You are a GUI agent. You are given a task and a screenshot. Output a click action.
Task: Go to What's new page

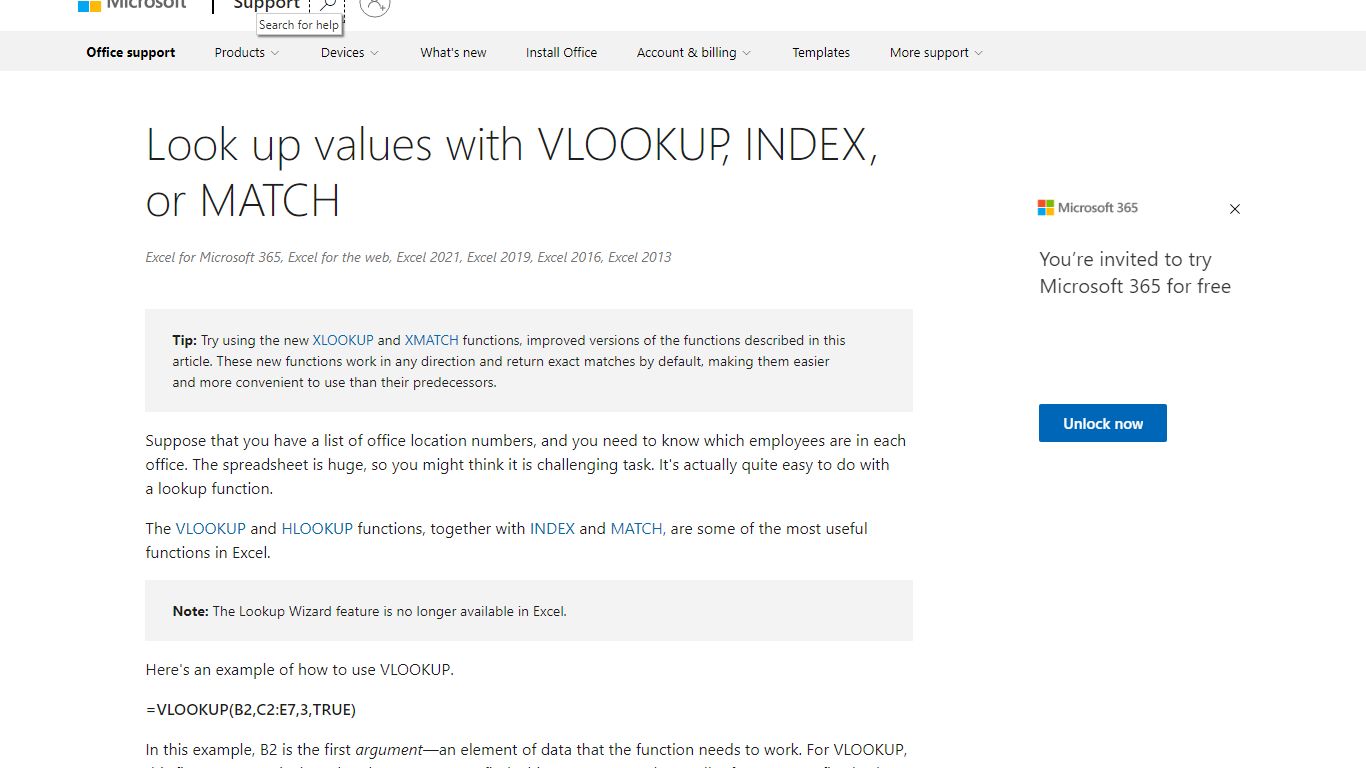click(453, 53)
